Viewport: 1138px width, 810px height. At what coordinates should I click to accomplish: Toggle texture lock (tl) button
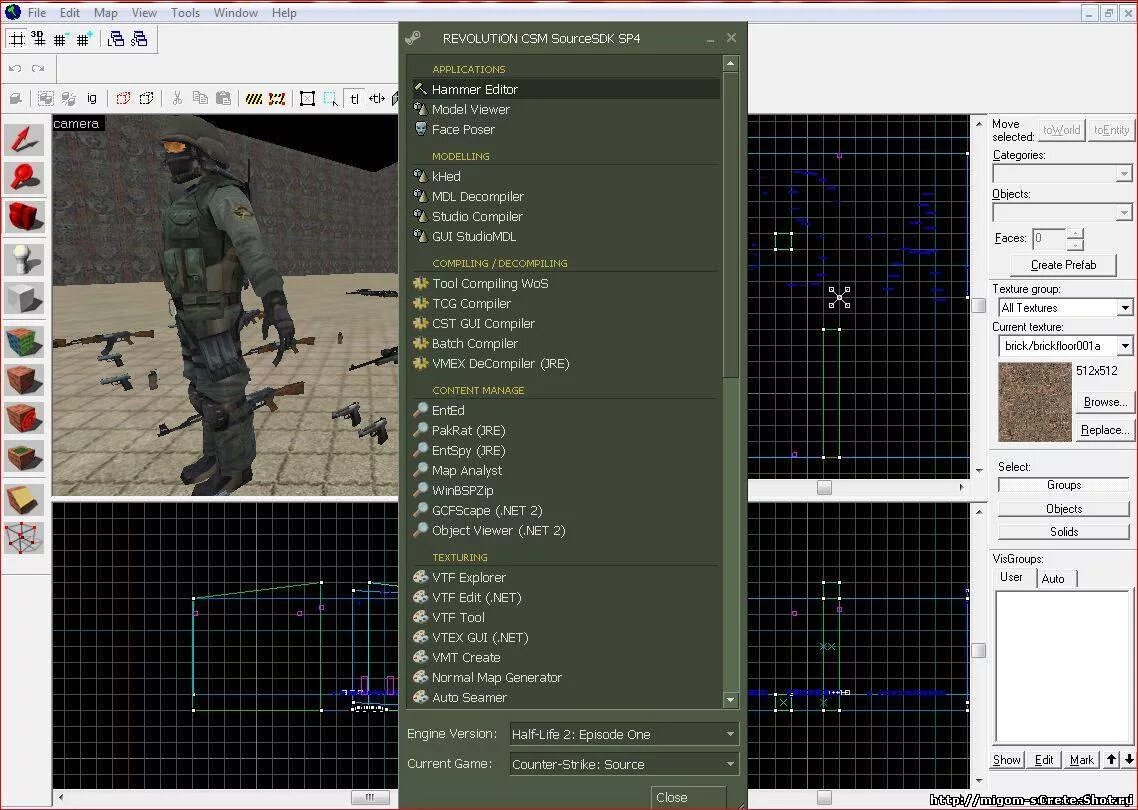[x=354, y=98]
